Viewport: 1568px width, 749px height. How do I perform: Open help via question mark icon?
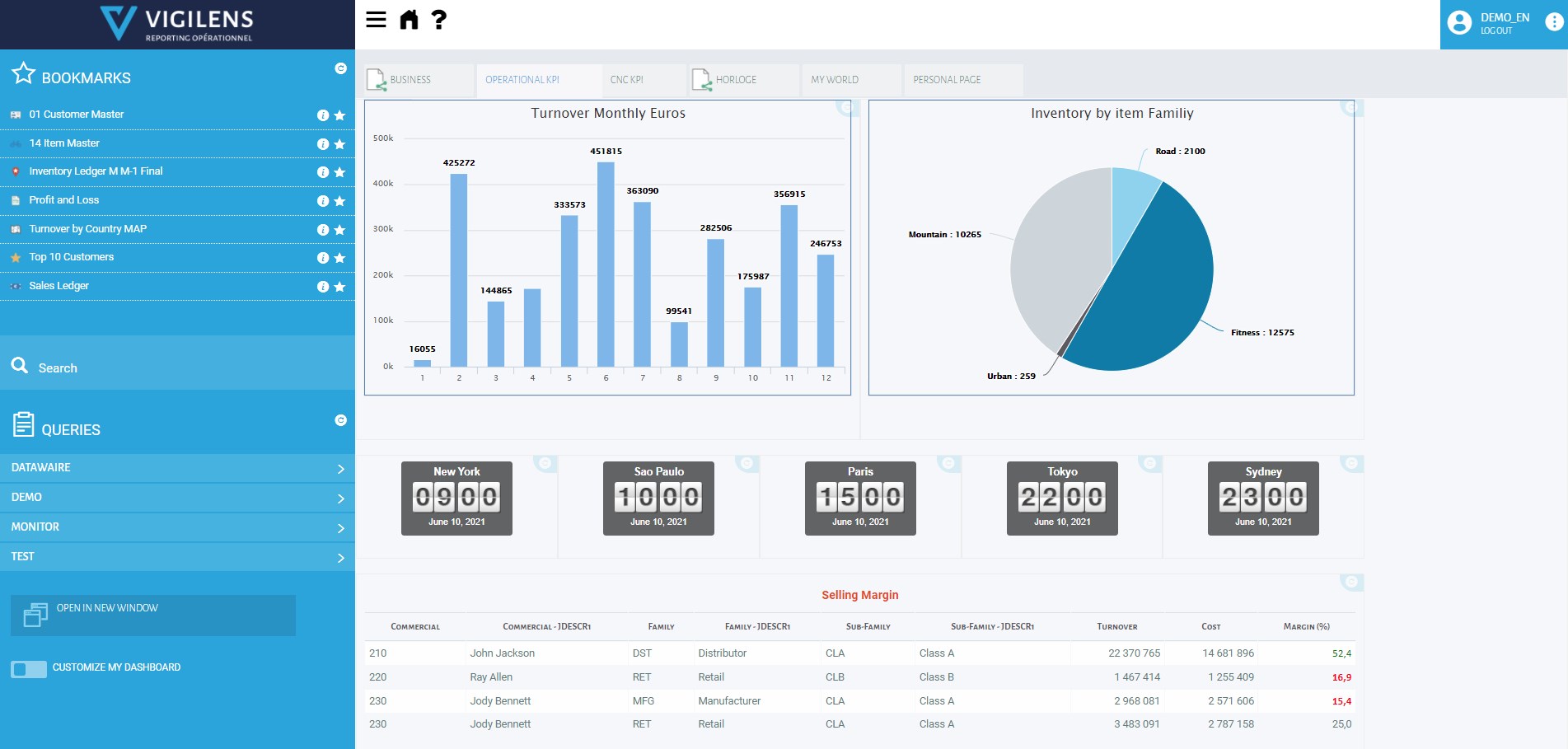click(x=439, y=20)
